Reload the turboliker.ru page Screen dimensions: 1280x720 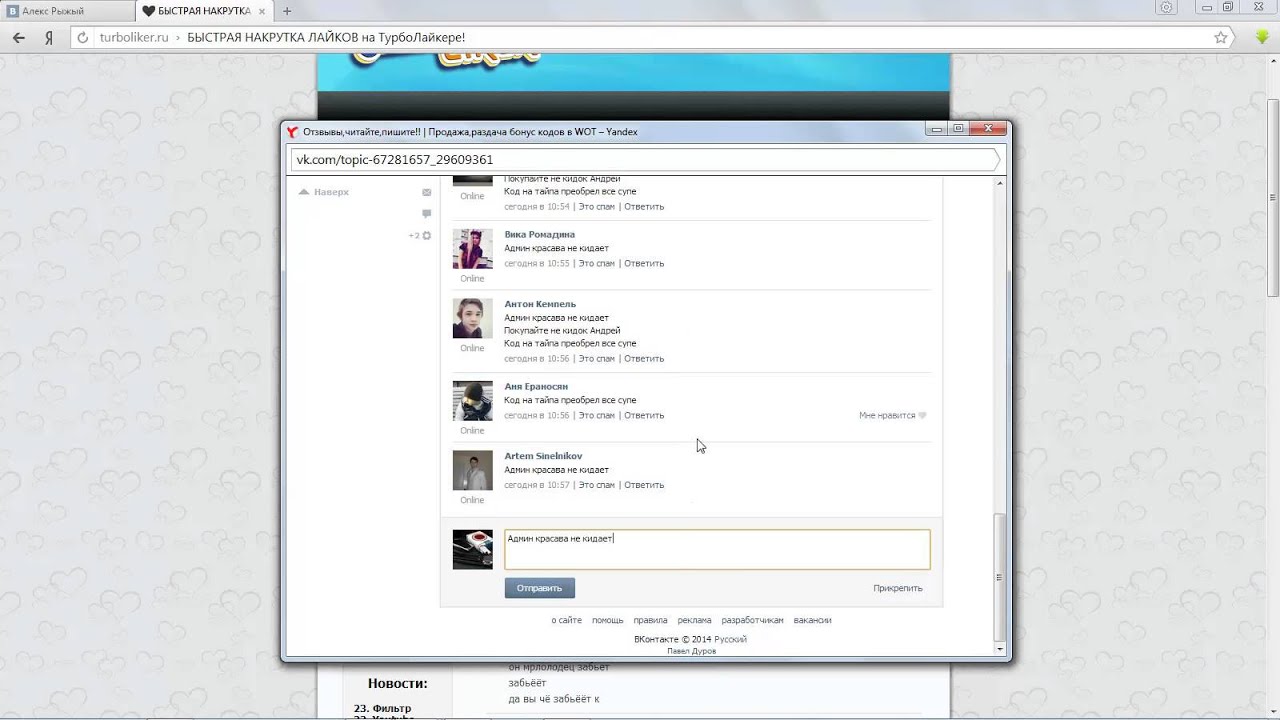pyautogui.click(x=82, y=38)
